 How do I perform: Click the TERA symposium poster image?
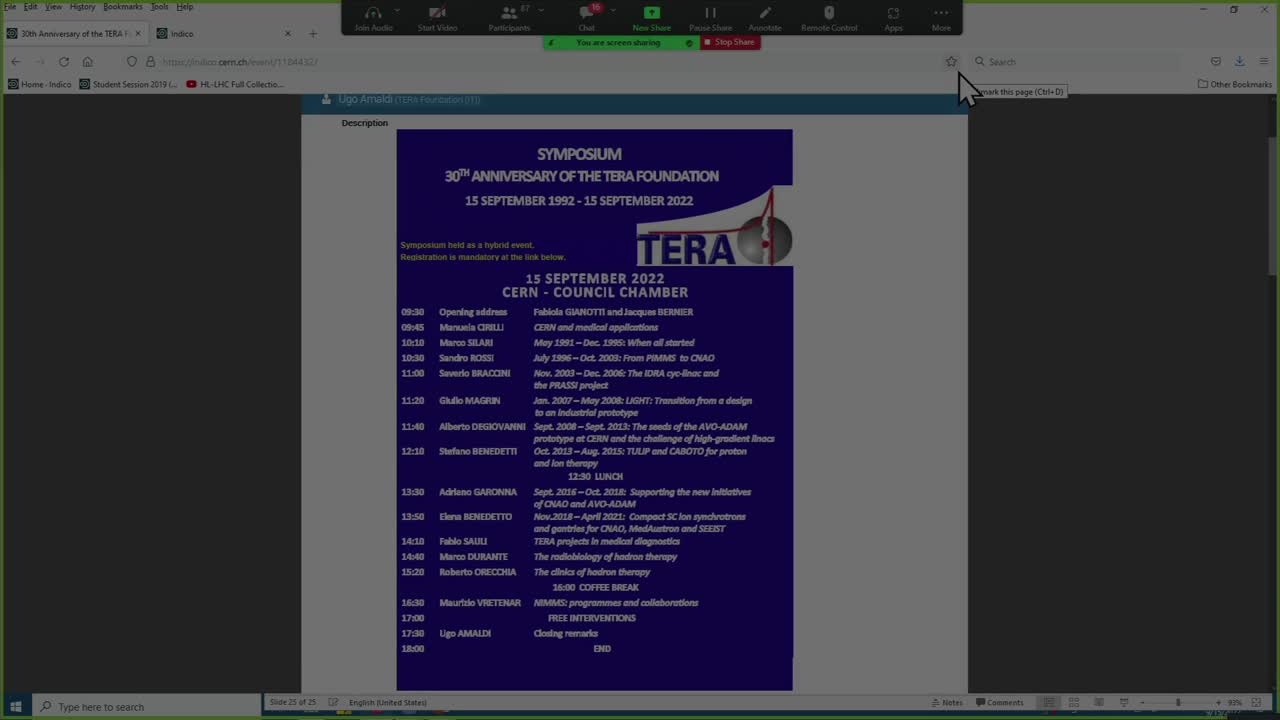point(594,410)
